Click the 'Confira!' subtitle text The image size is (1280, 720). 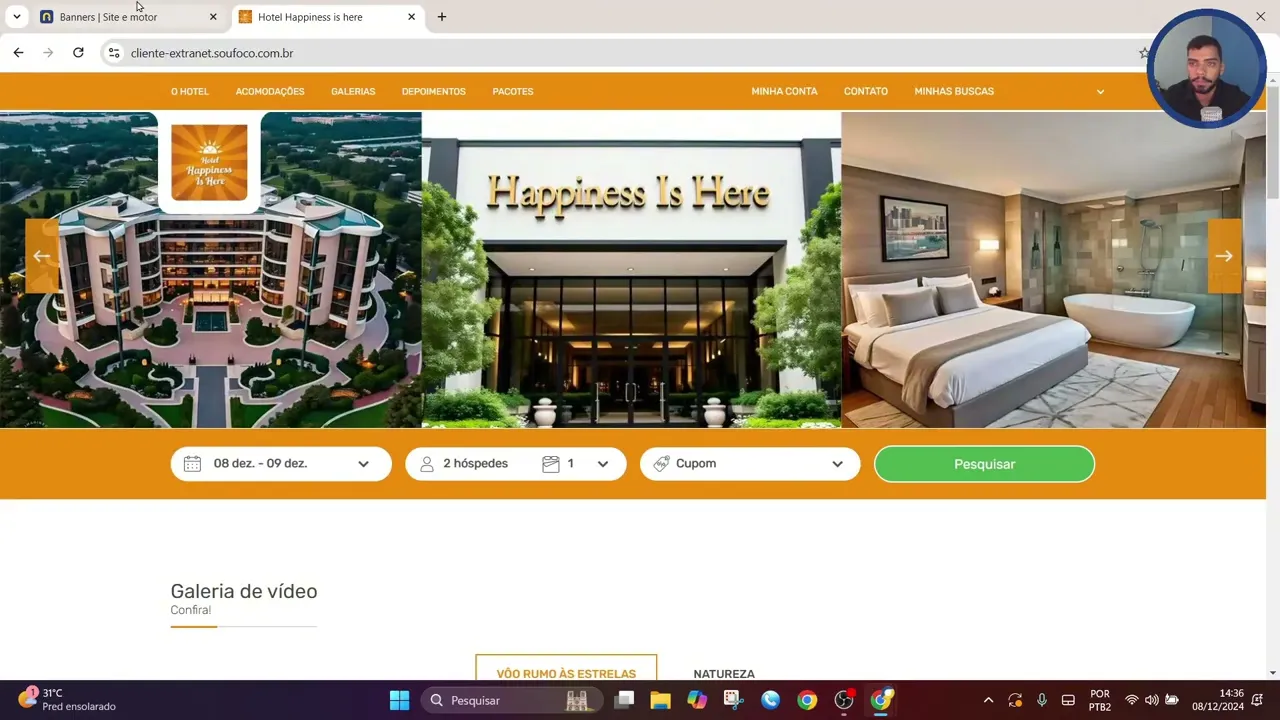point(191,610)
